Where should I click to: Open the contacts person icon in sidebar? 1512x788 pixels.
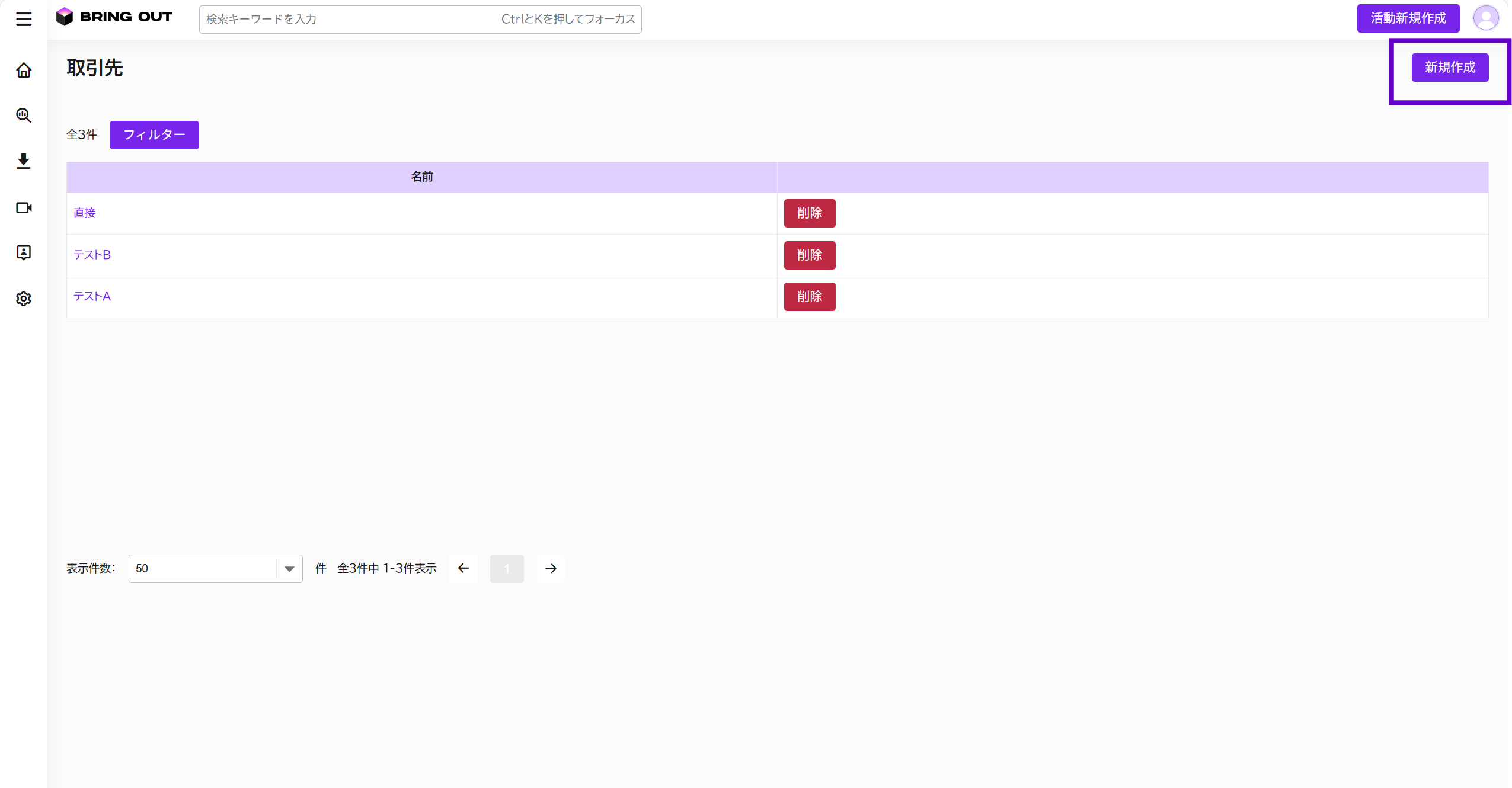pyautogui.click(x=24, y=253)
